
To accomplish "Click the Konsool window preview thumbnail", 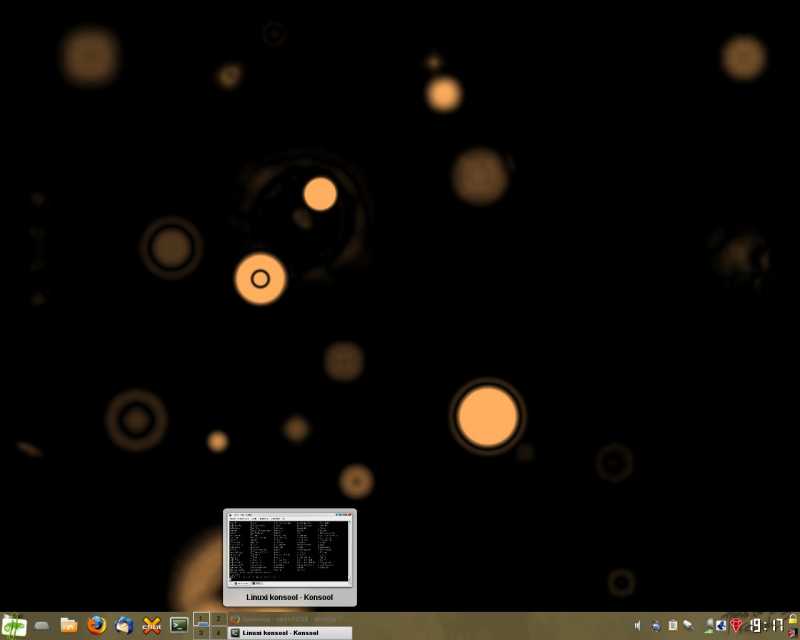I will click(x=289, y=550).
